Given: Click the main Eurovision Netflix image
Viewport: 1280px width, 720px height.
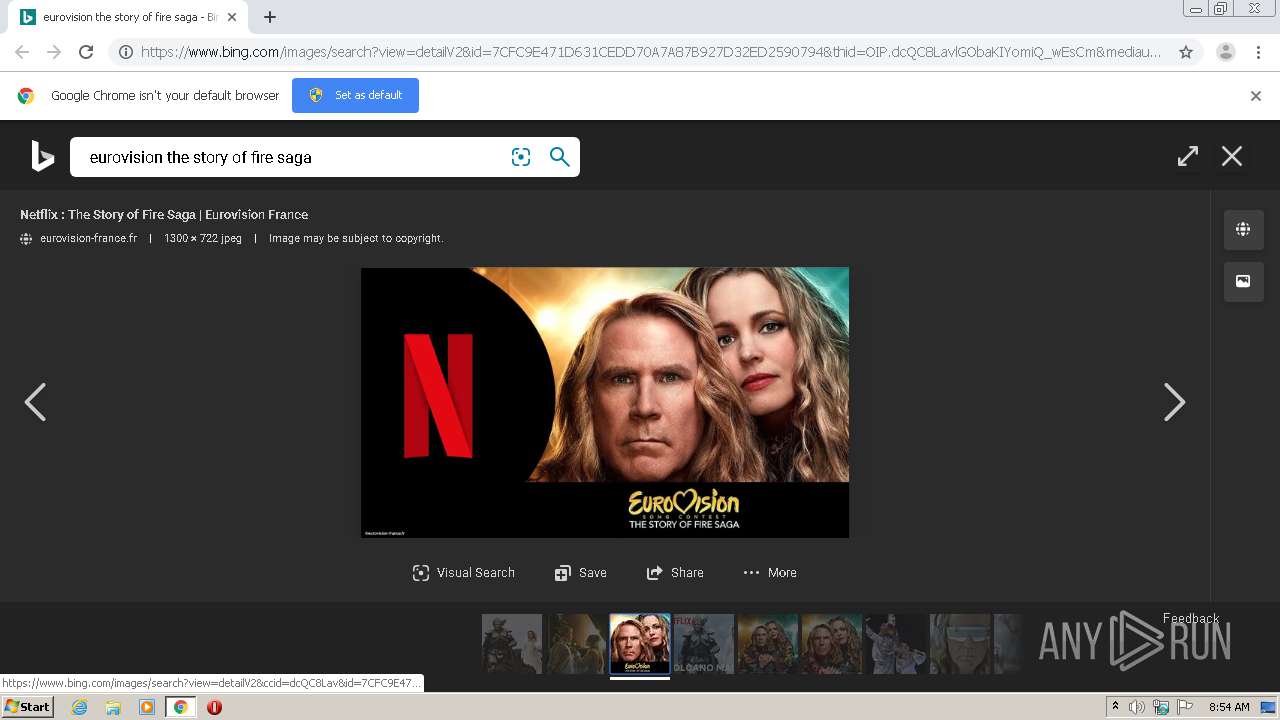Looking at the screenshot, I should click(x=605, y=402).
